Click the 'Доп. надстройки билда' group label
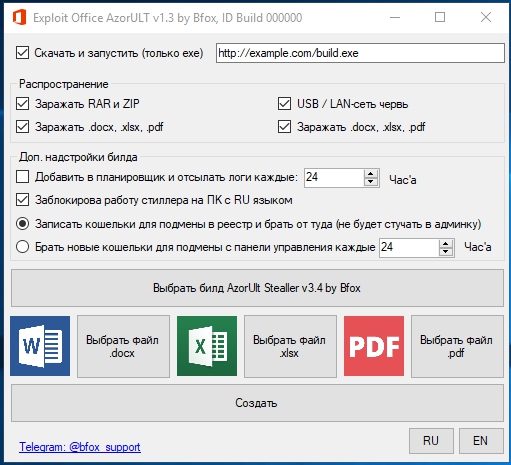 click(78, 157)
